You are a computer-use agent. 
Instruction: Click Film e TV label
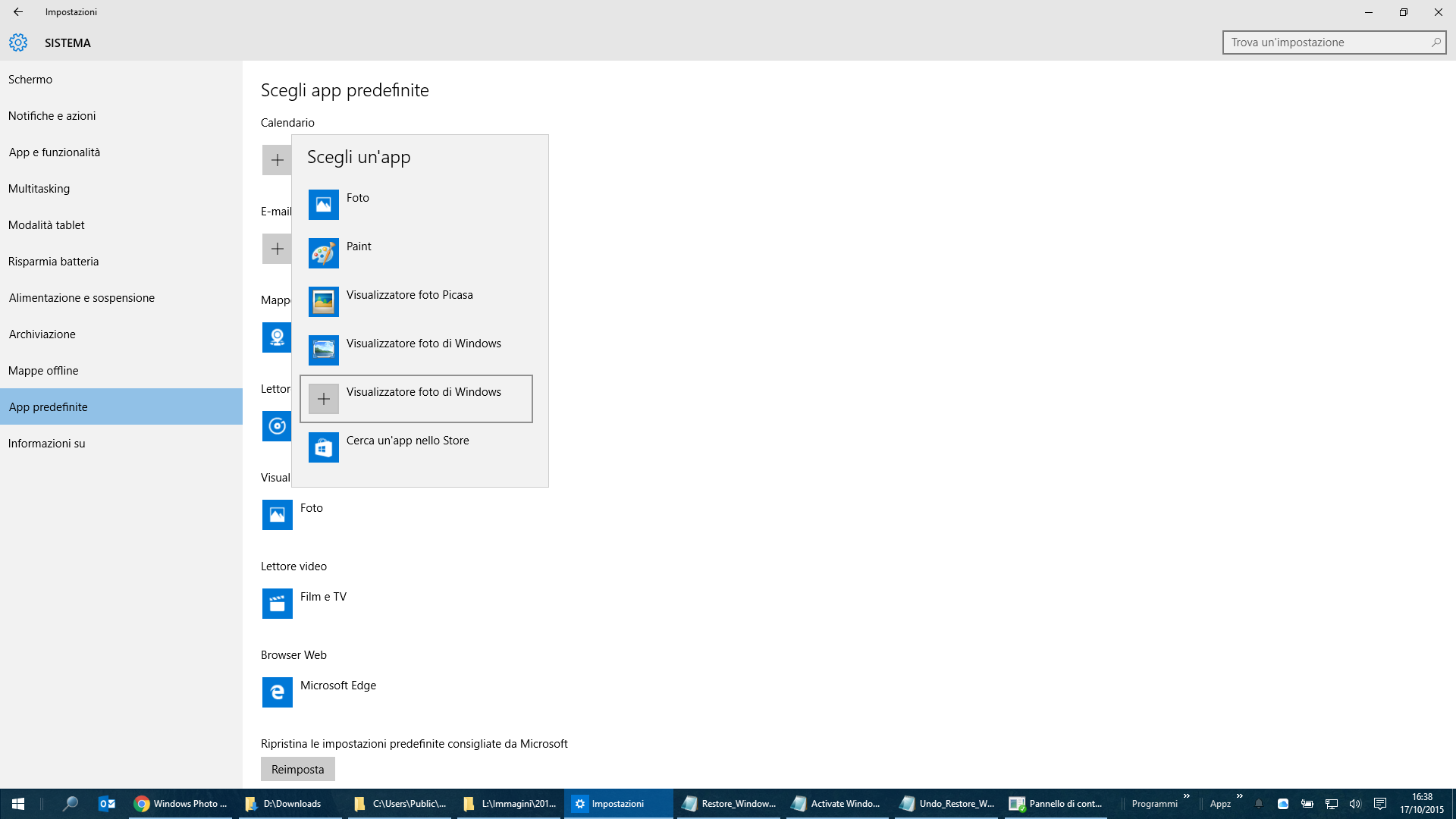pyautogui.click(x=323, y=597)
